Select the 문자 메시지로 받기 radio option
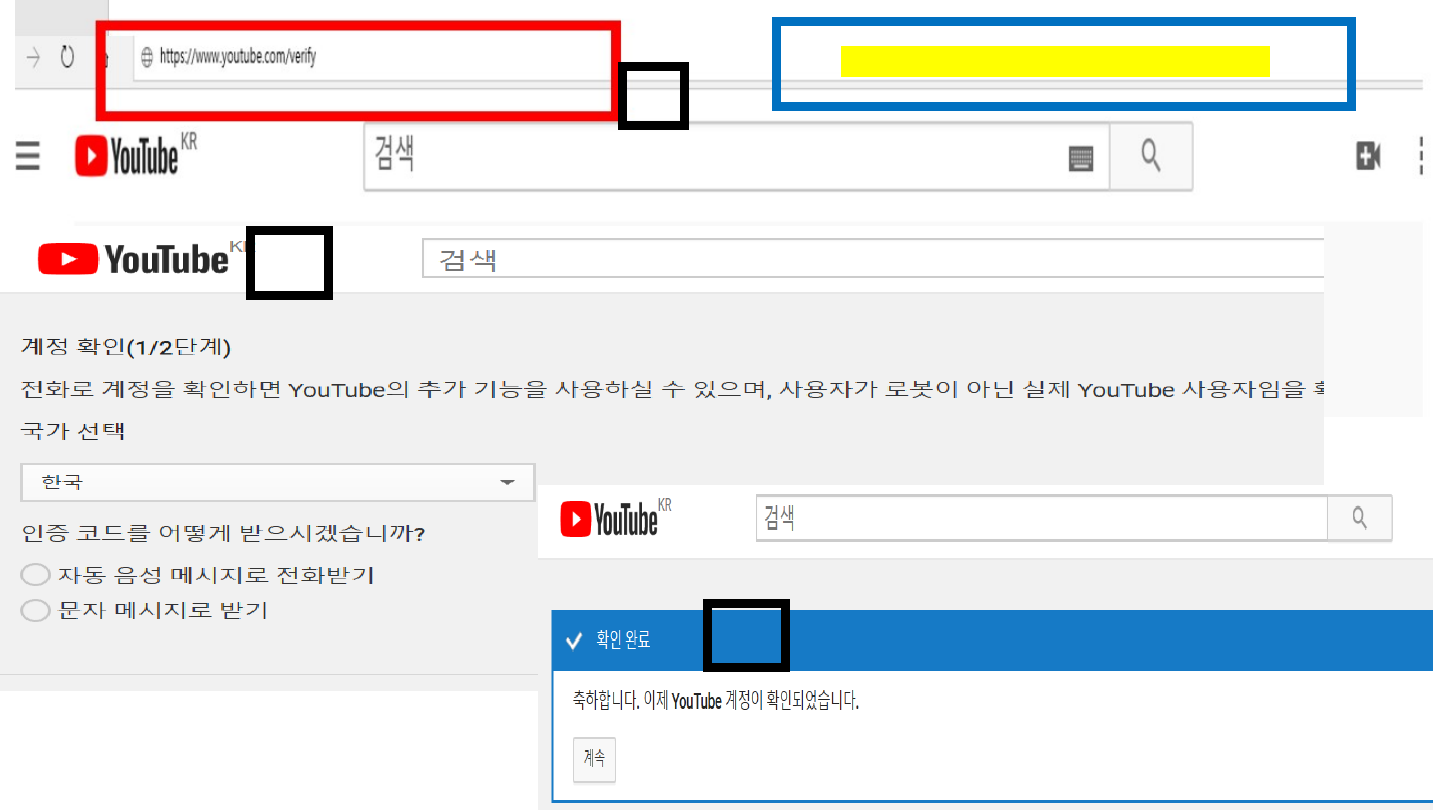This screenshot has width=1440, height=810. [35, 610]
